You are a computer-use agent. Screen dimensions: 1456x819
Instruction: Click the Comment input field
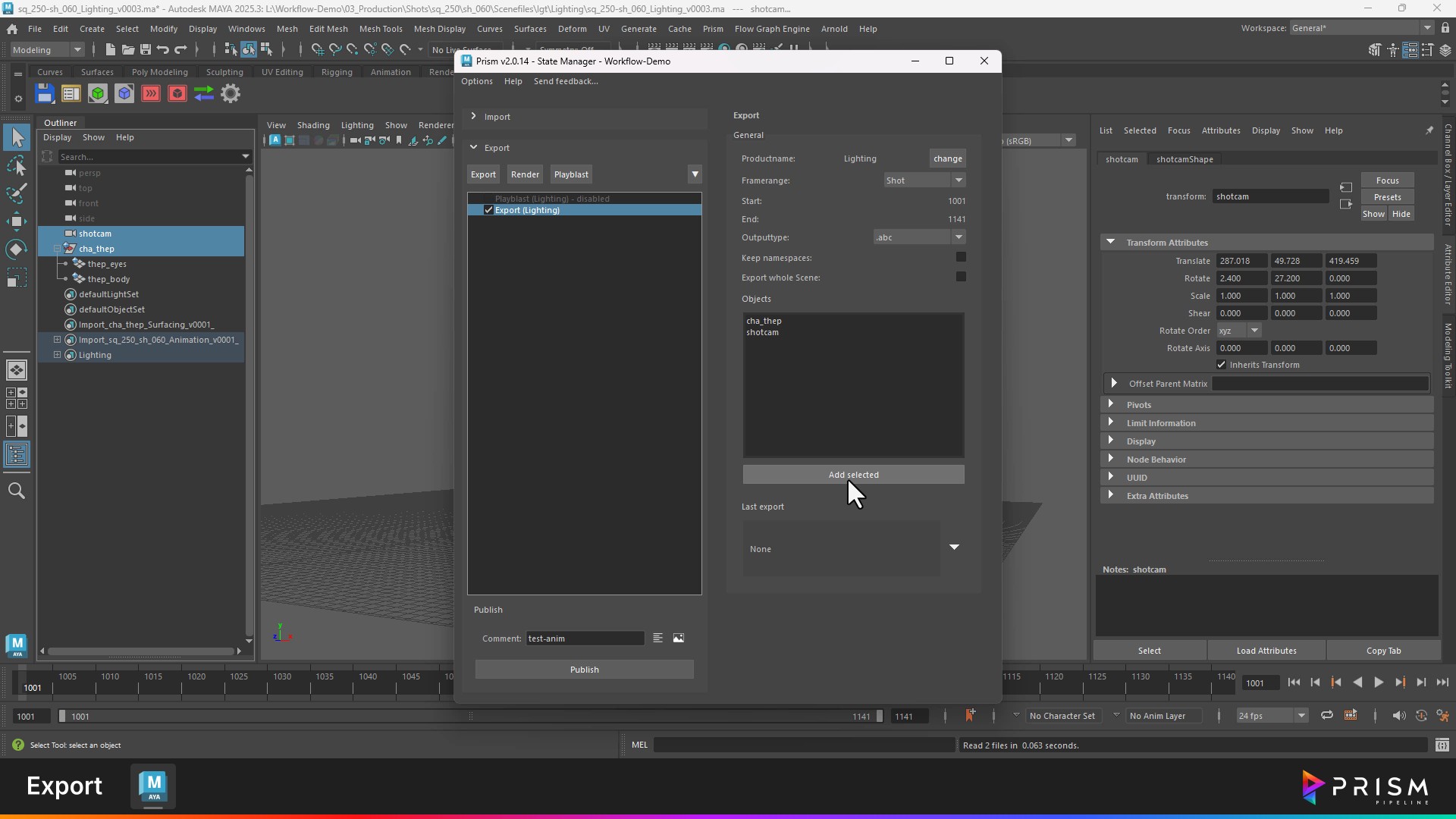[x=585, y=639]
